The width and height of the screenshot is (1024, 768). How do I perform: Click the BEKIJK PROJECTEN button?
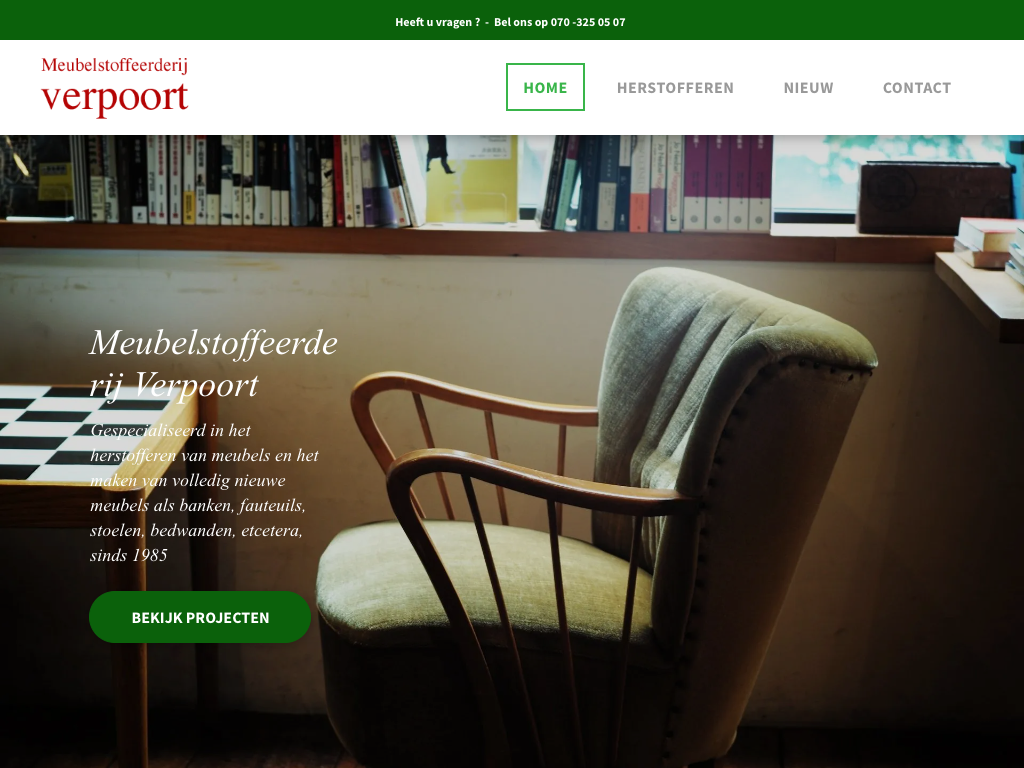[x=200, y=617]
